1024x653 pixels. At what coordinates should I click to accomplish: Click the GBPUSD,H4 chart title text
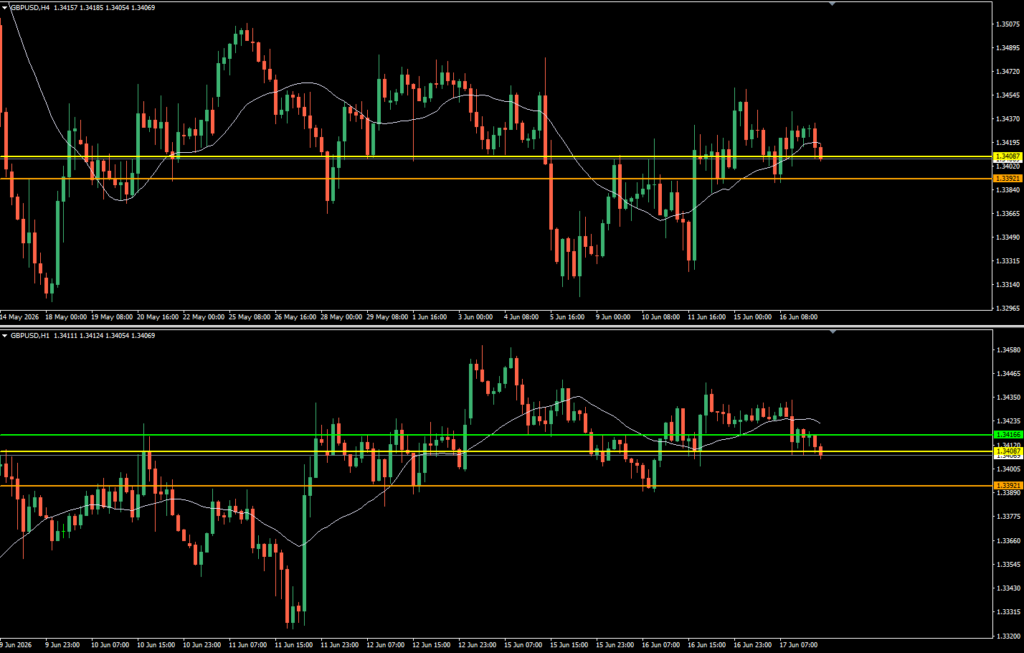coord(30,8)
